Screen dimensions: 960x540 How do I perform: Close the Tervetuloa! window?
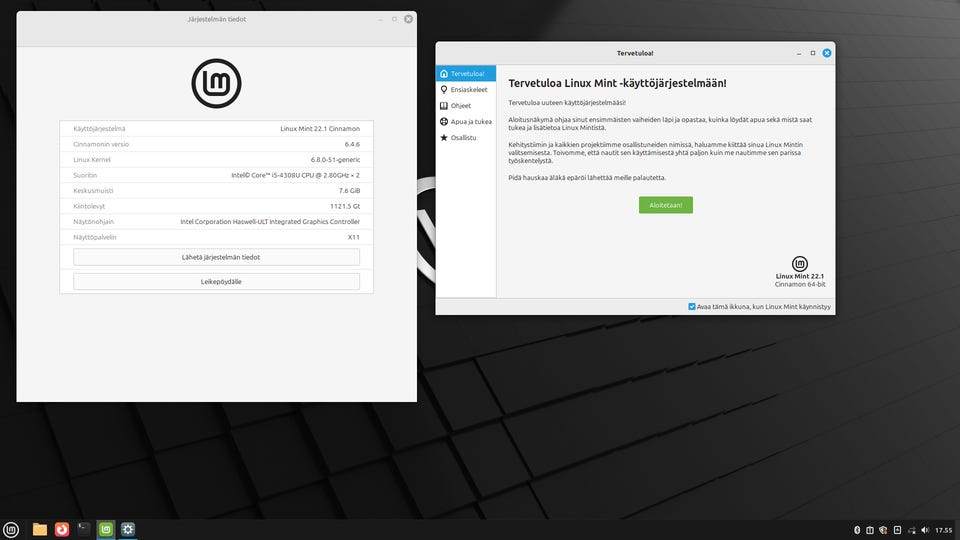[x=827, y=53]
